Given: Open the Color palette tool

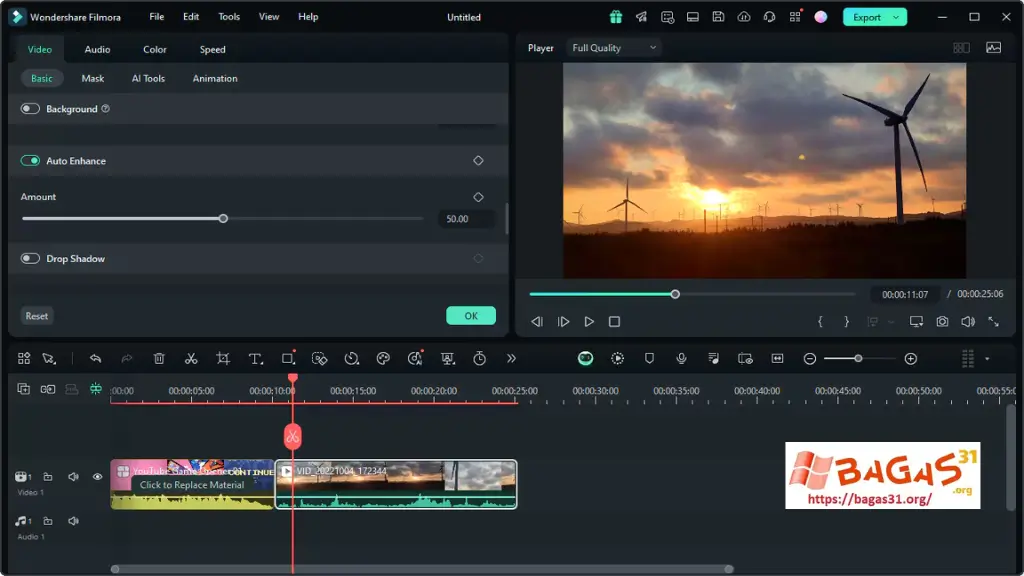Looking at the screenshot, I should pos(384,358).
